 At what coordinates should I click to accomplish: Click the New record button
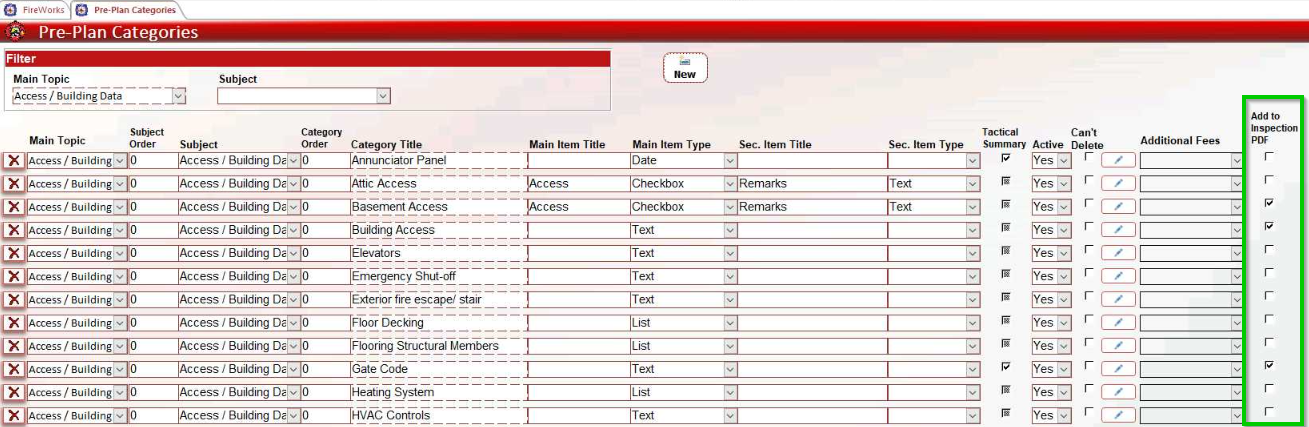(685, 68)
